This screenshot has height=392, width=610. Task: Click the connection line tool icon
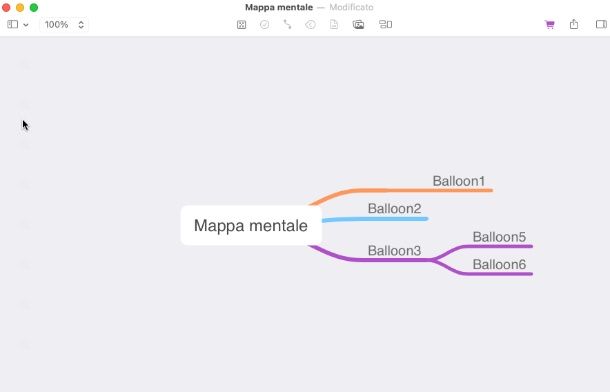point(287,24)
